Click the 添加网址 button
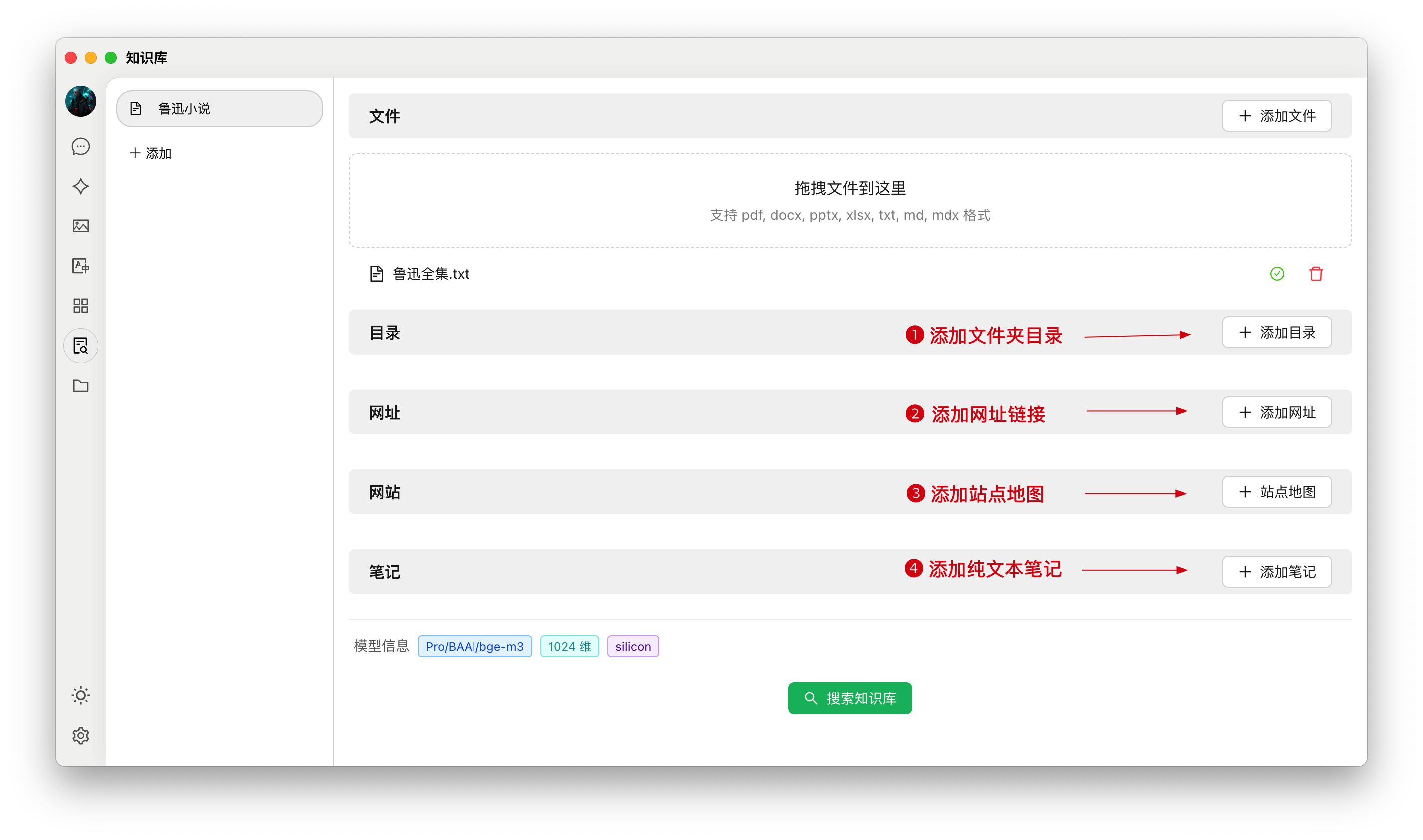 [x=1276, y=412]
